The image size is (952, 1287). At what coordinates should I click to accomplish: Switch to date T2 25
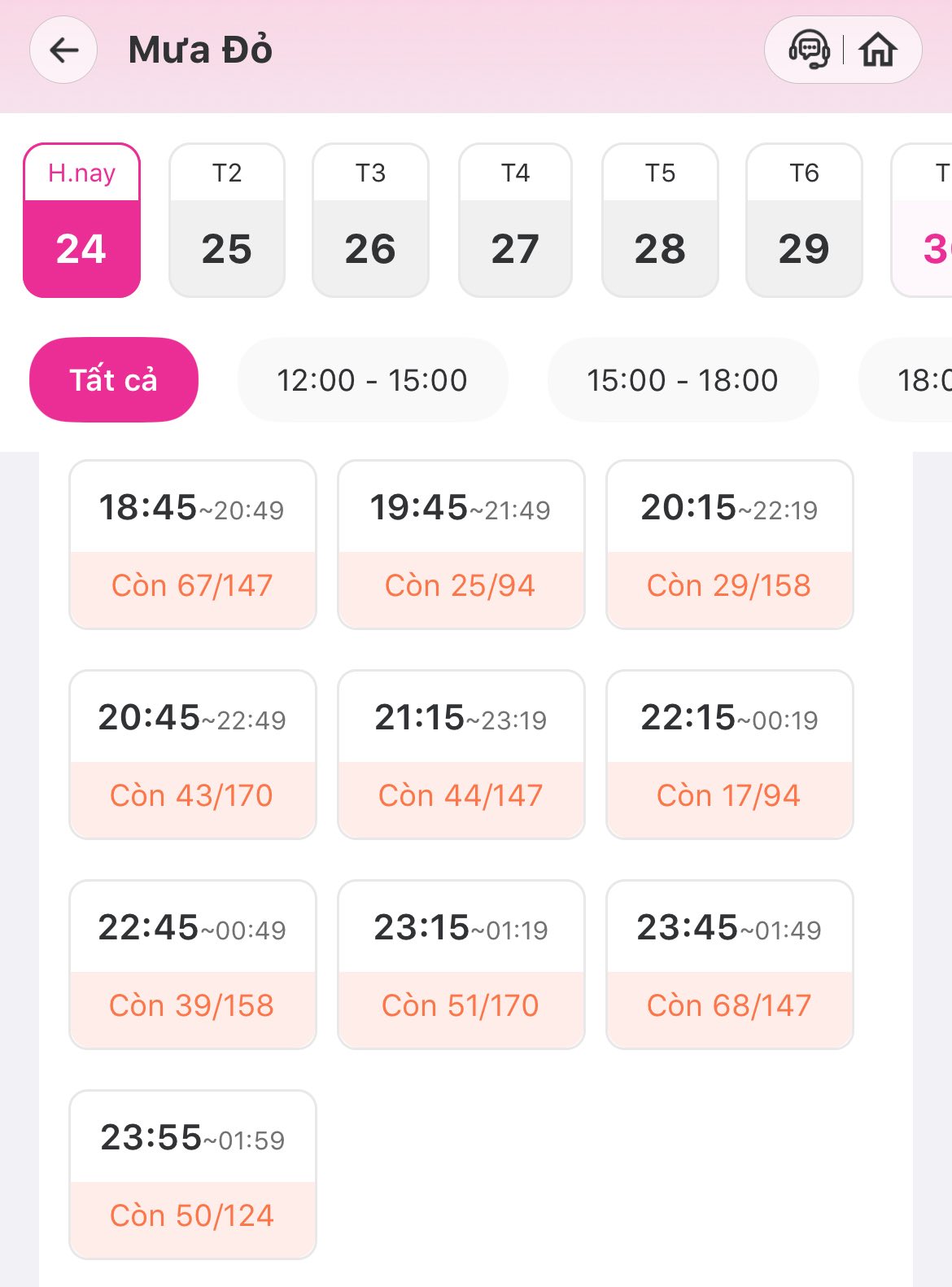pyautogui.click(x=227, y=221)
